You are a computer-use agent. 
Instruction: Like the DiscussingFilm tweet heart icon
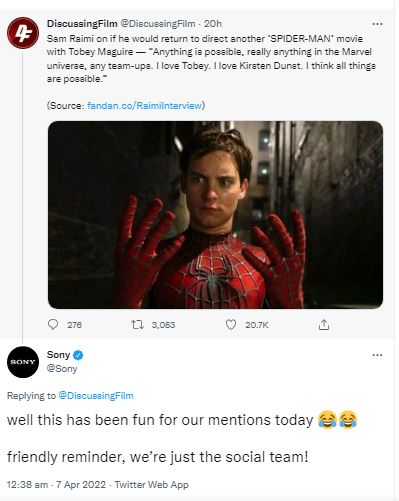click(x=231, y=324)
